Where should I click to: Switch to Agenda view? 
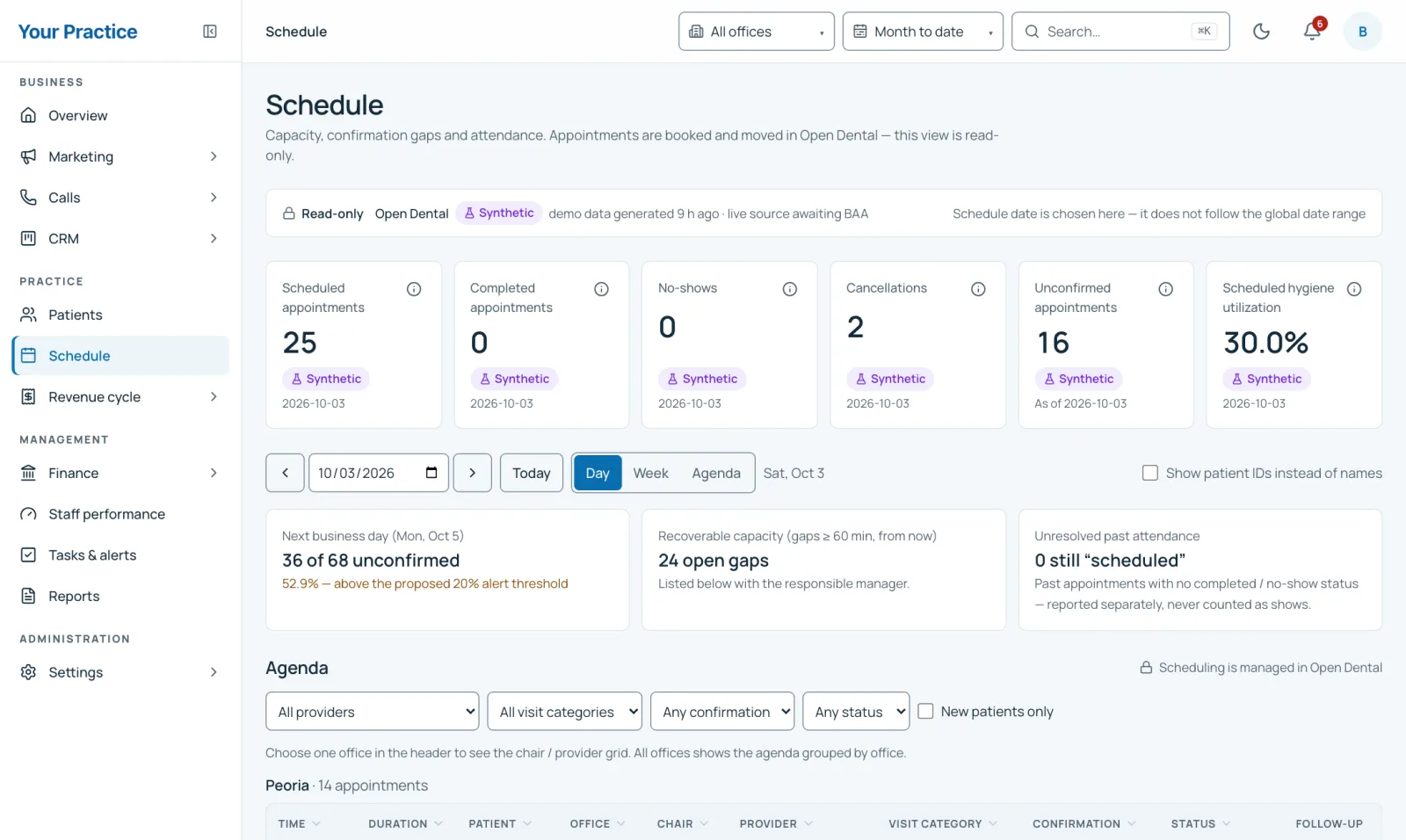(716, 473)
